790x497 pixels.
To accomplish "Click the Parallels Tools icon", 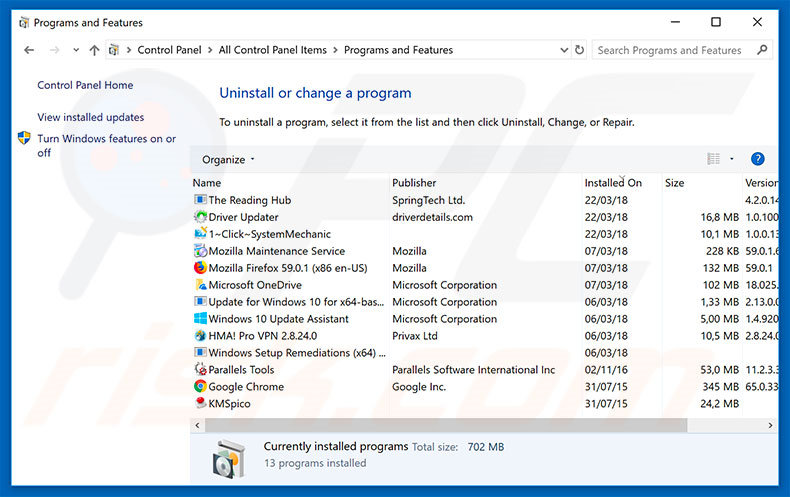I will tap(200, 369).
